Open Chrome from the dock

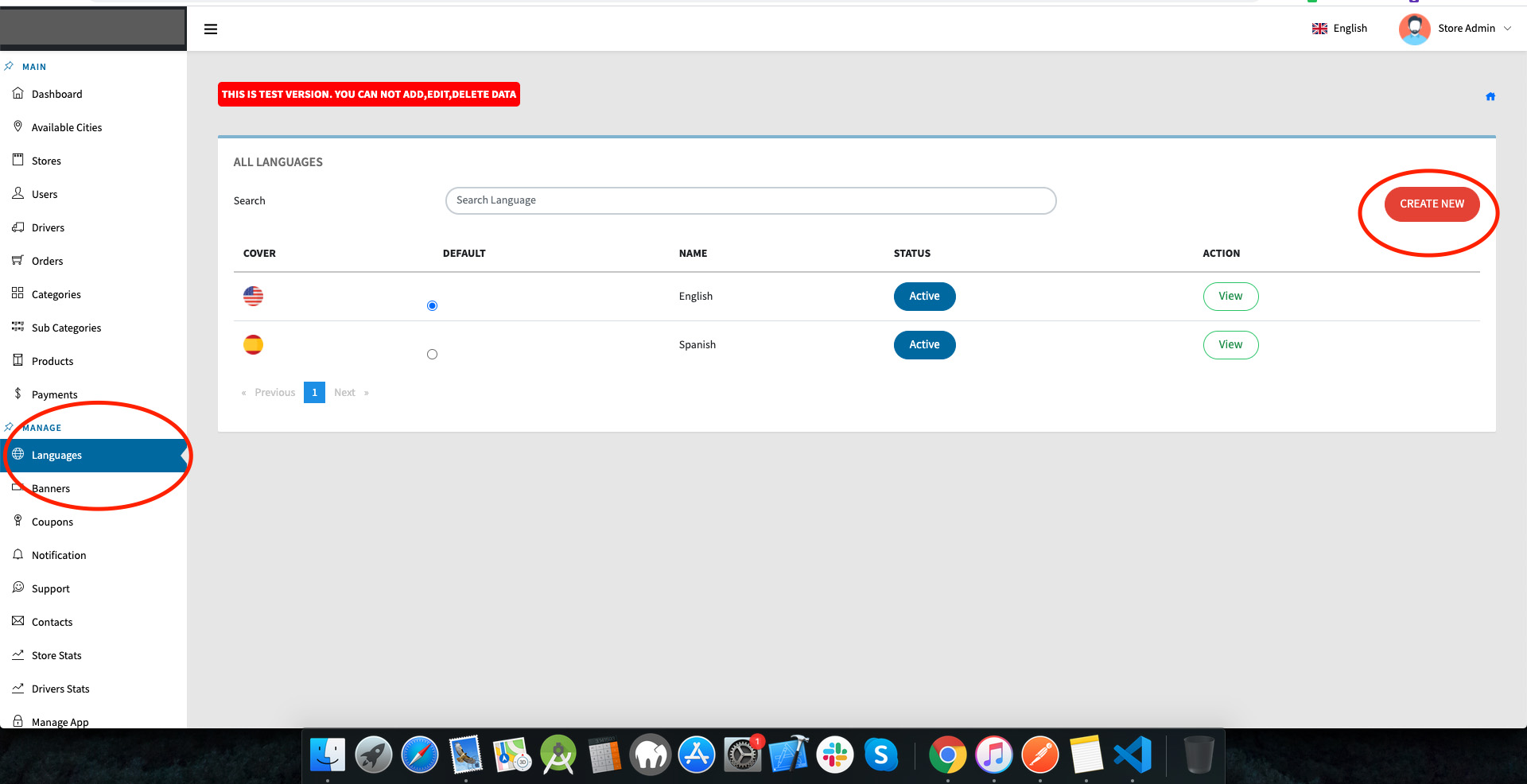pos(947,755)
